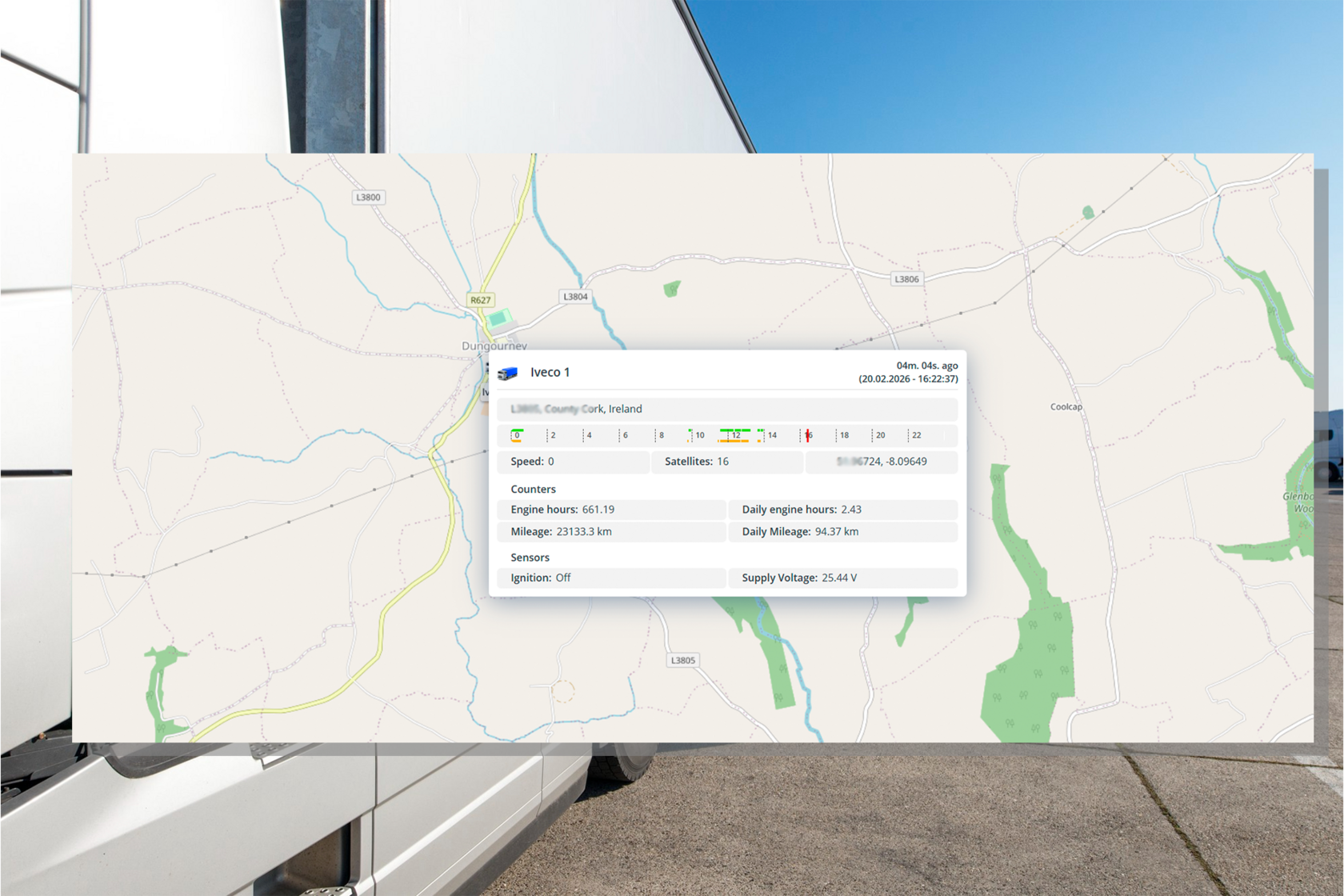Click the R627 road shield on the map
This screenshot has height=896, width=1344.
pyautogui.click(x=480, y=300)
